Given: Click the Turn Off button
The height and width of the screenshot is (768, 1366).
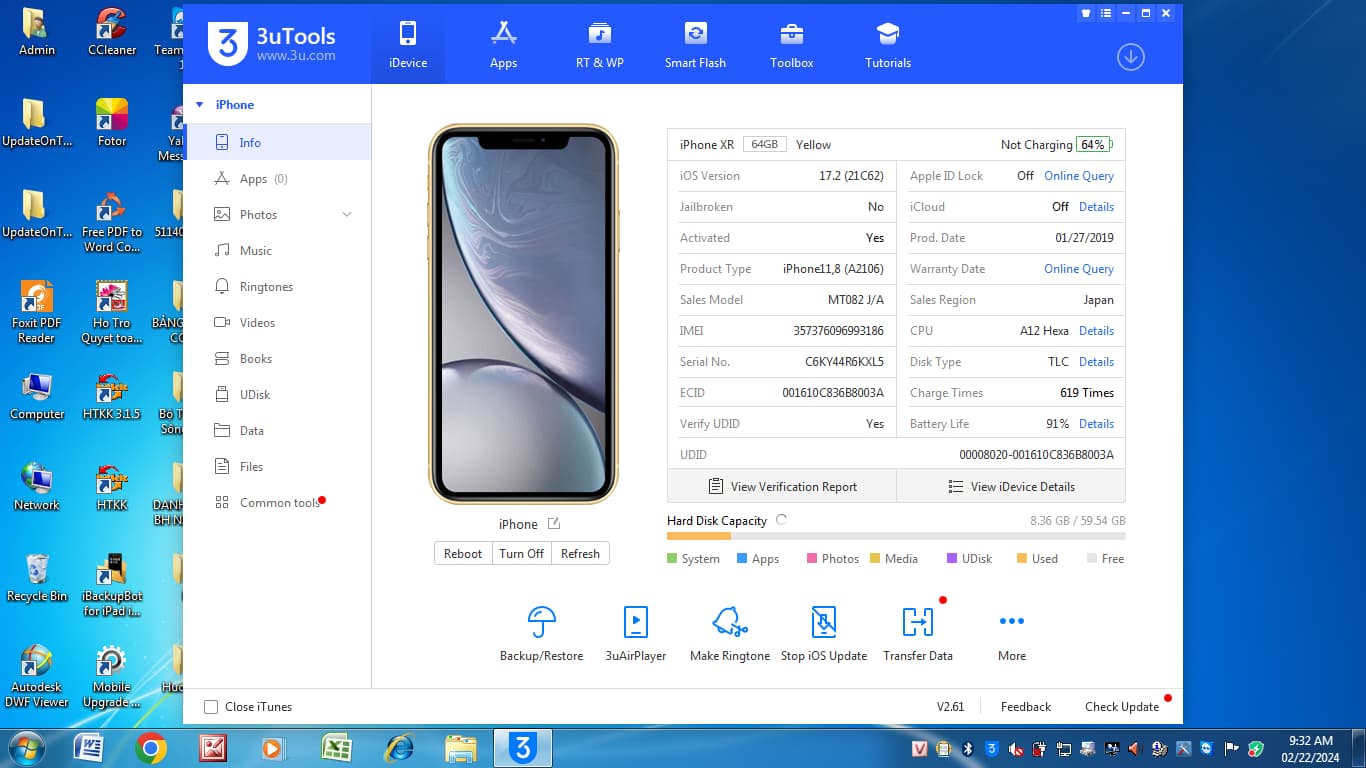Looking at the screenshot, I should pyautogui.click(x=522, y=553).
